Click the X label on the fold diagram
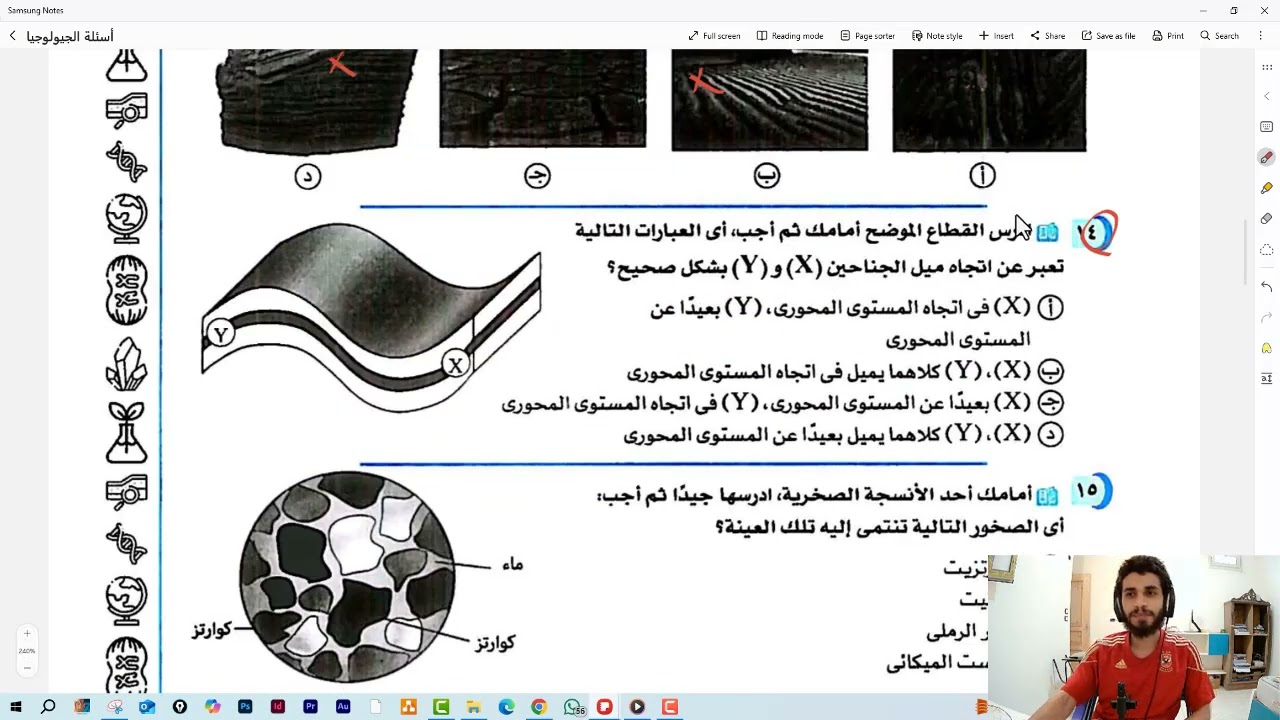Viewport: 1280px width, 720px height. (455, 366)
